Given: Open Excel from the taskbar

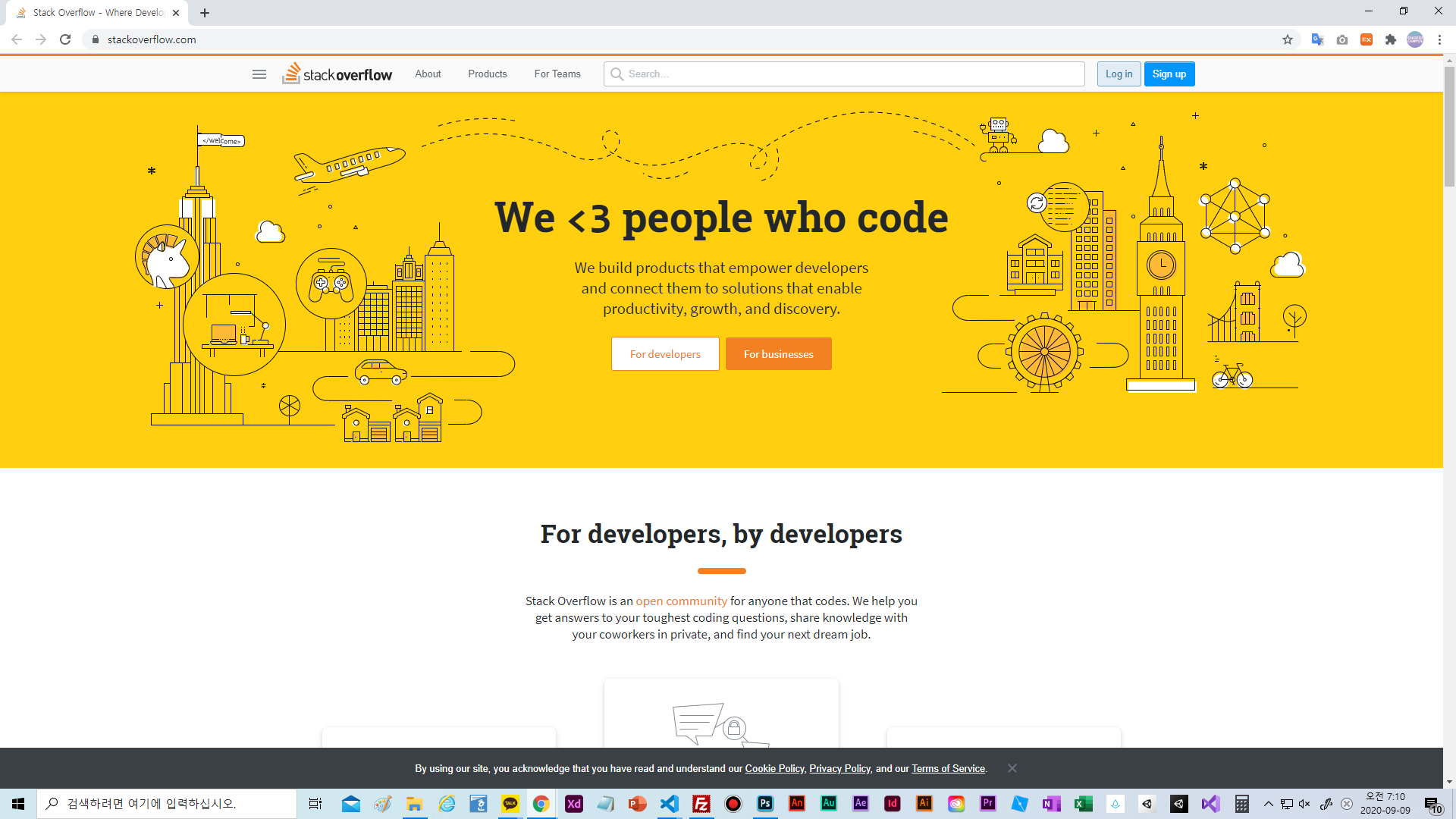Looking at the screenshot, I should 1084,804.
